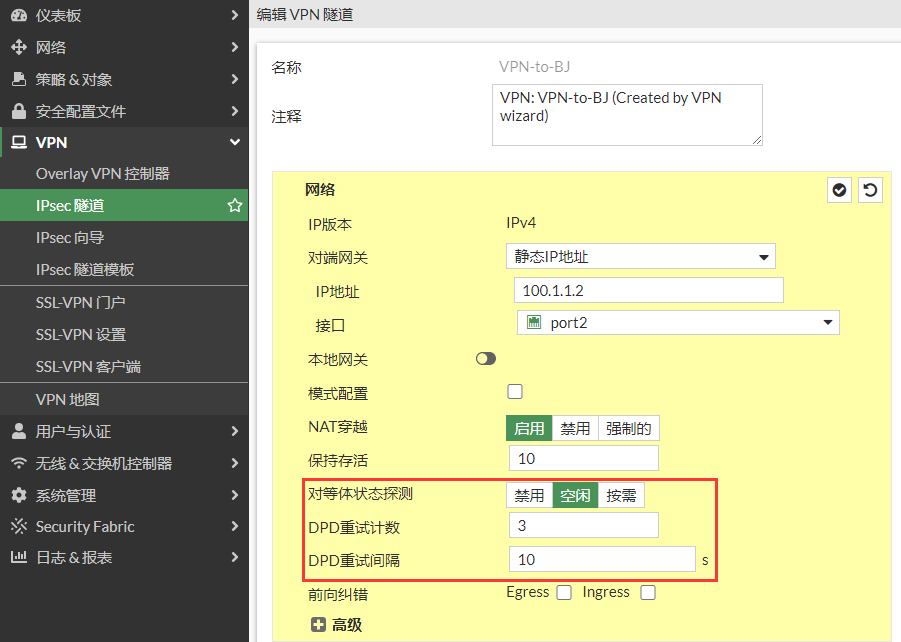
Task: Click the star icon beside IPsec 隧道
Action: [x=235, y=206]
